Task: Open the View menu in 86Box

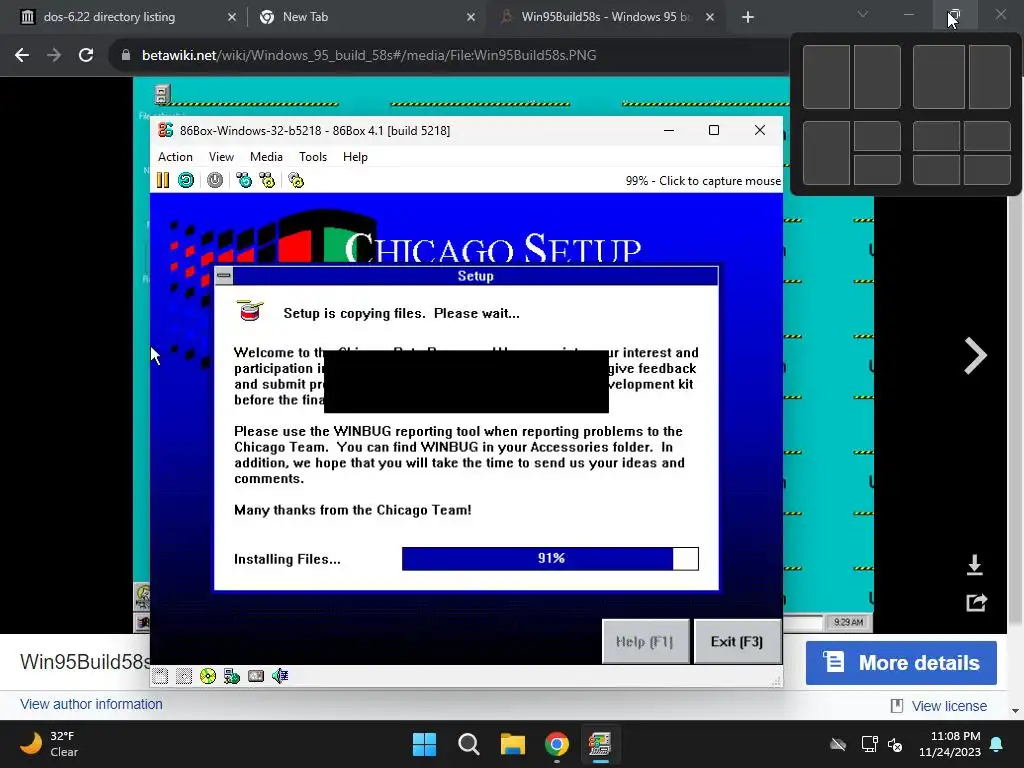Action: [221, 157]
